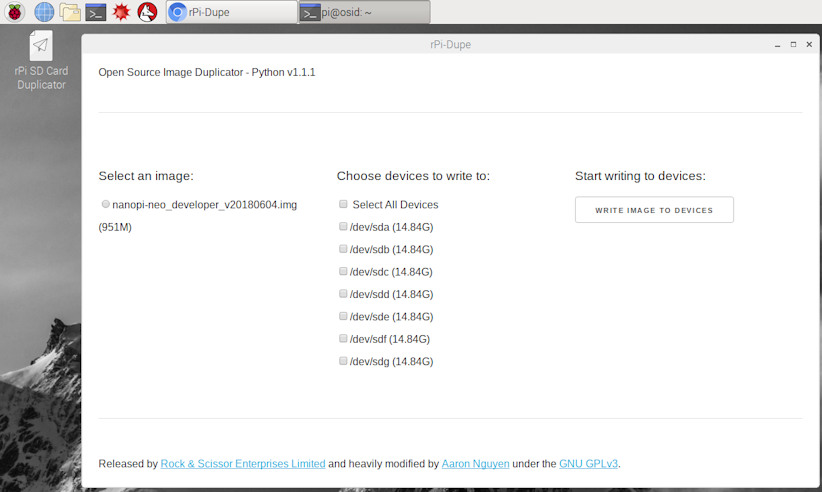The width and height of the screenshot is (822, 492).
Task: Open rPi SD Card Duplicator desktop shortcut
Action: click(41, 61)
